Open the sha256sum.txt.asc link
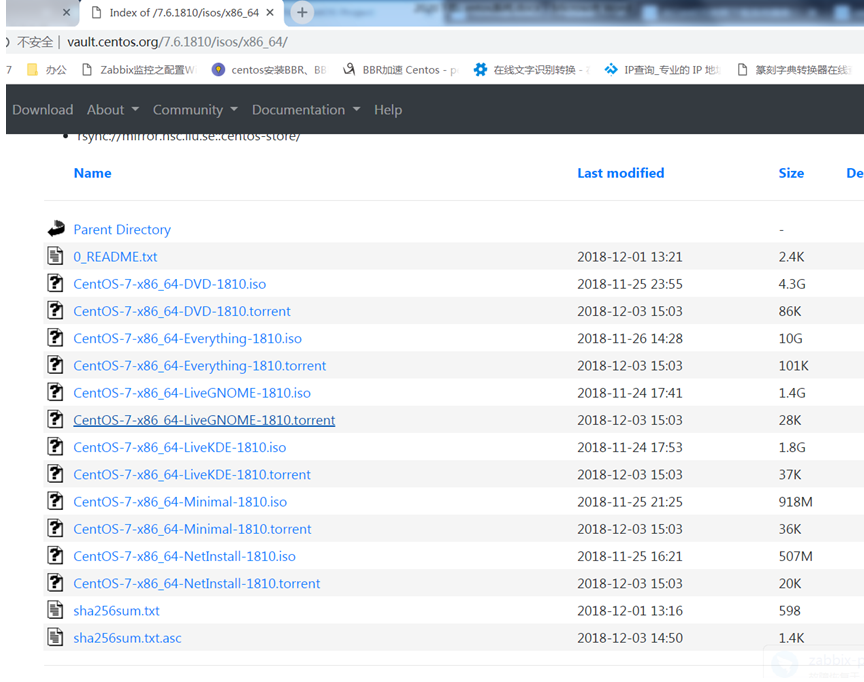This screenshot has height=682, width=864. (x=127, y=638)
